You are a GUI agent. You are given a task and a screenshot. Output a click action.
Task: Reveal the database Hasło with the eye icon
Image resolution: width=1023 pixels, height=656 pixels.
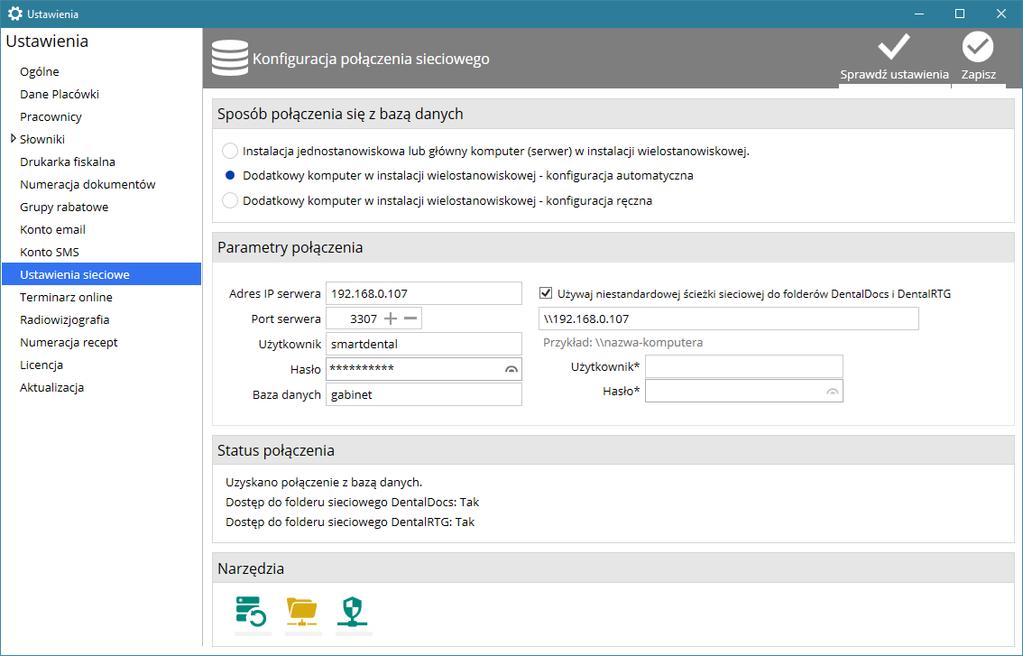point(512,369)
